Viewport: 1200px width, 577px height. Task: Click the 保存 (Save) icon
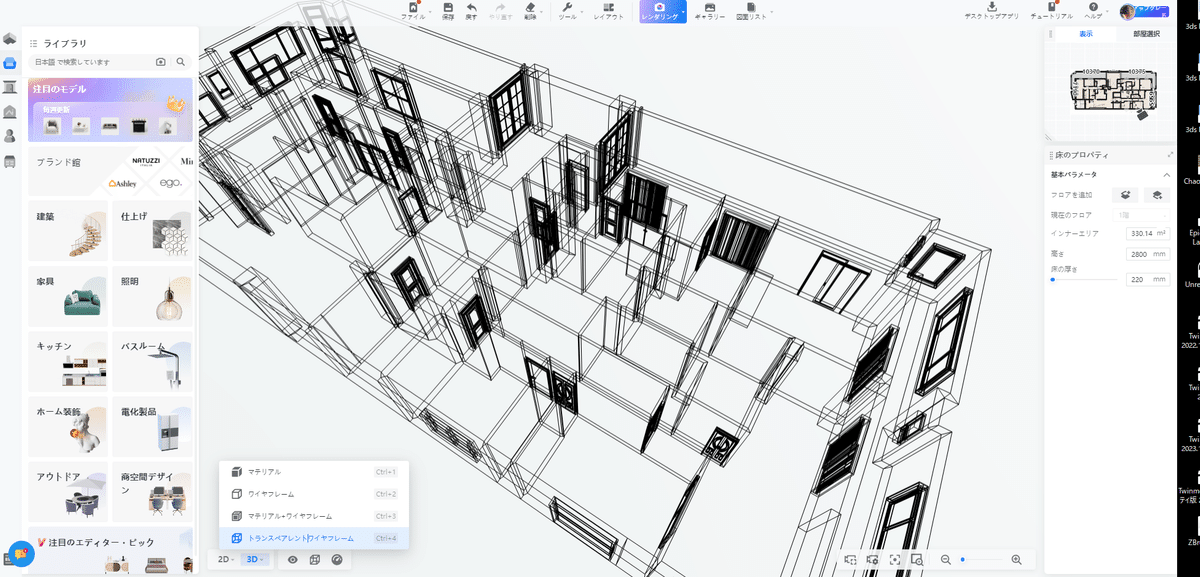(447, 7)
